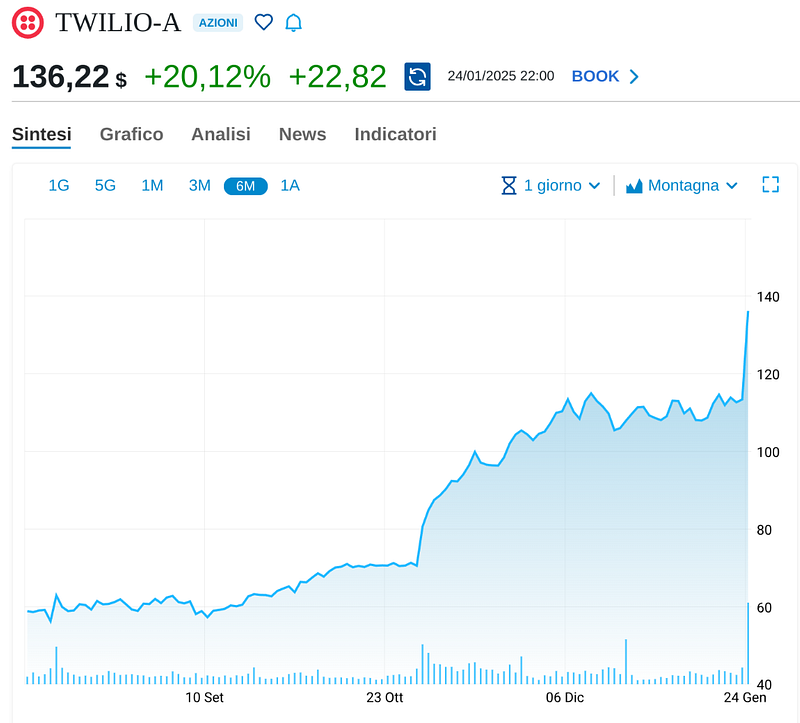This screenshot has height=723, width=800.
Task: Click the arrow next to BOOK
Action: 634,76
